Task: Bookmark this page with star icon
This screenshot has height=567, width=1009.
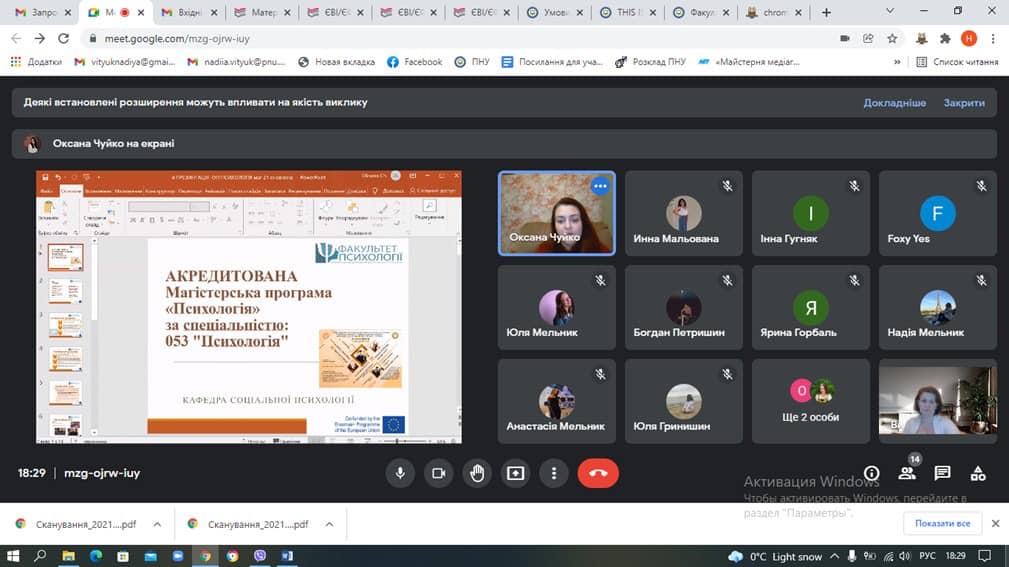Action: click(x=891, y=38)
